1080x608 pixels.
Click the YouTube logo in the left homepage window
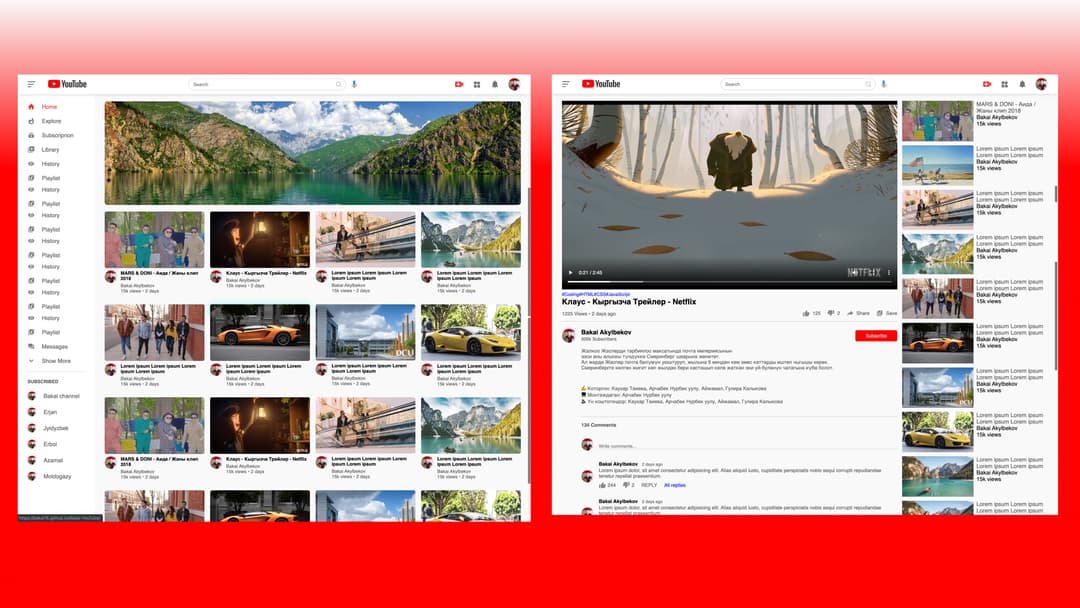67,84
